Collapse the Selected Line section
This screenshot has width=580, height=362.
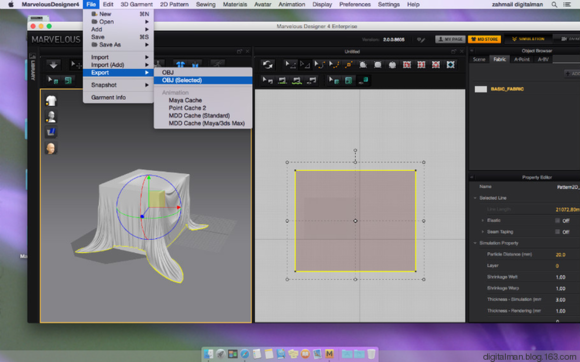click(475, 198)
